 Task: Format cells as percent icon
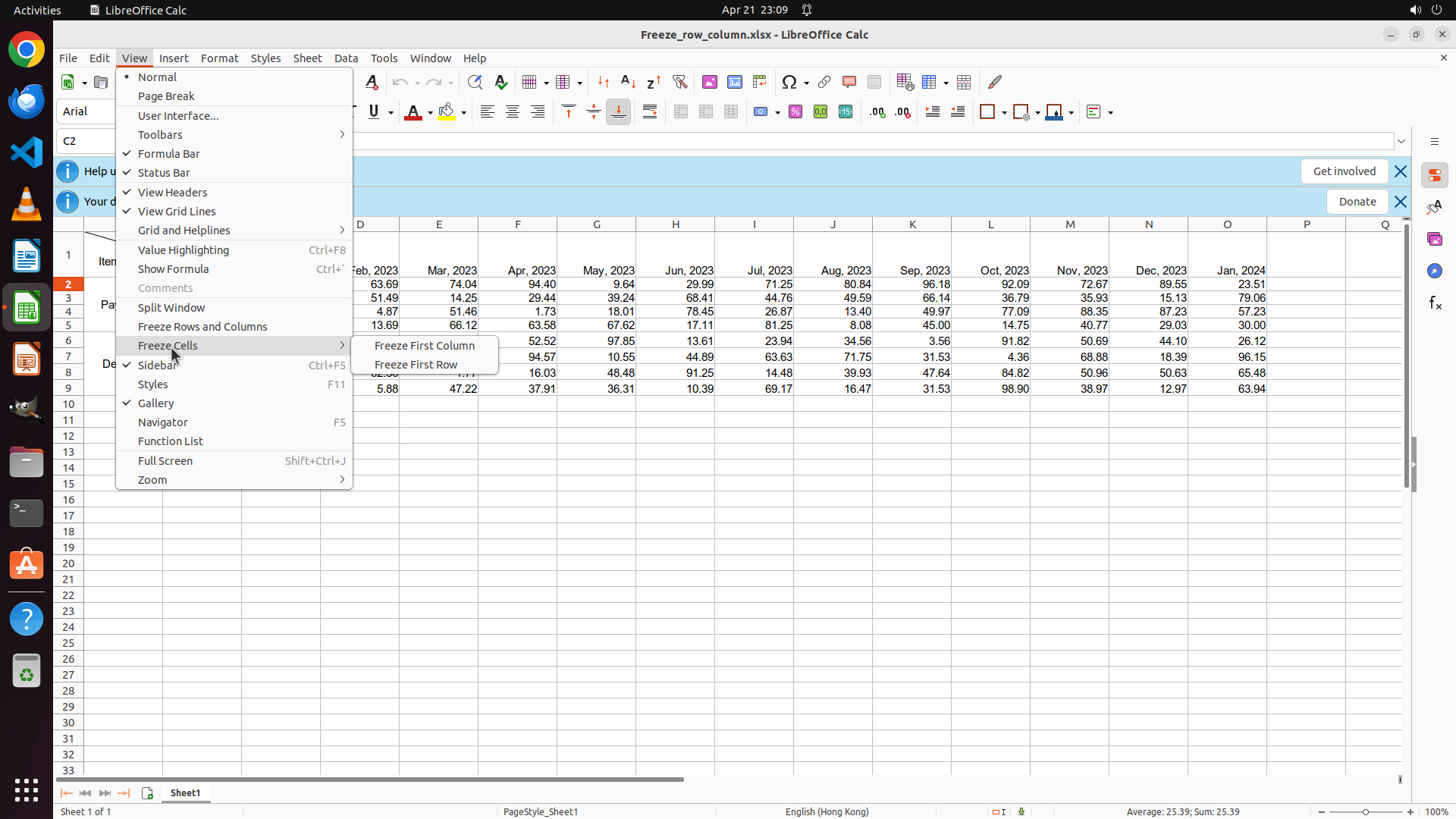795,112
